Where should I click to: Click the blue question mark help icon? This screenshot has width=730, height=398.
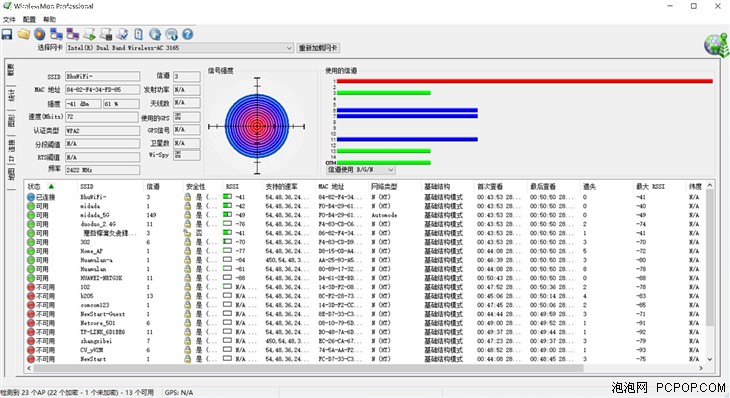point(188,34)
